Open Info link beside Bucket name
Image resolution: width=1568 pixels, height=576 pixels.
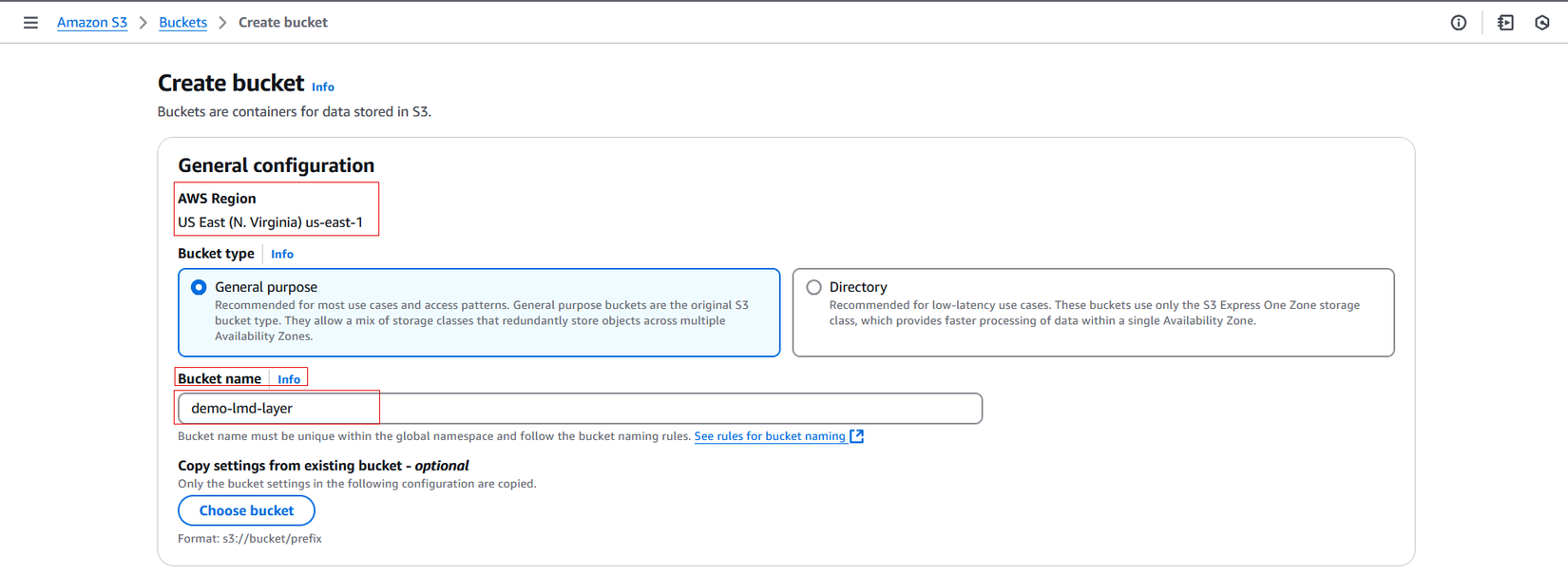tap(289, 379)
